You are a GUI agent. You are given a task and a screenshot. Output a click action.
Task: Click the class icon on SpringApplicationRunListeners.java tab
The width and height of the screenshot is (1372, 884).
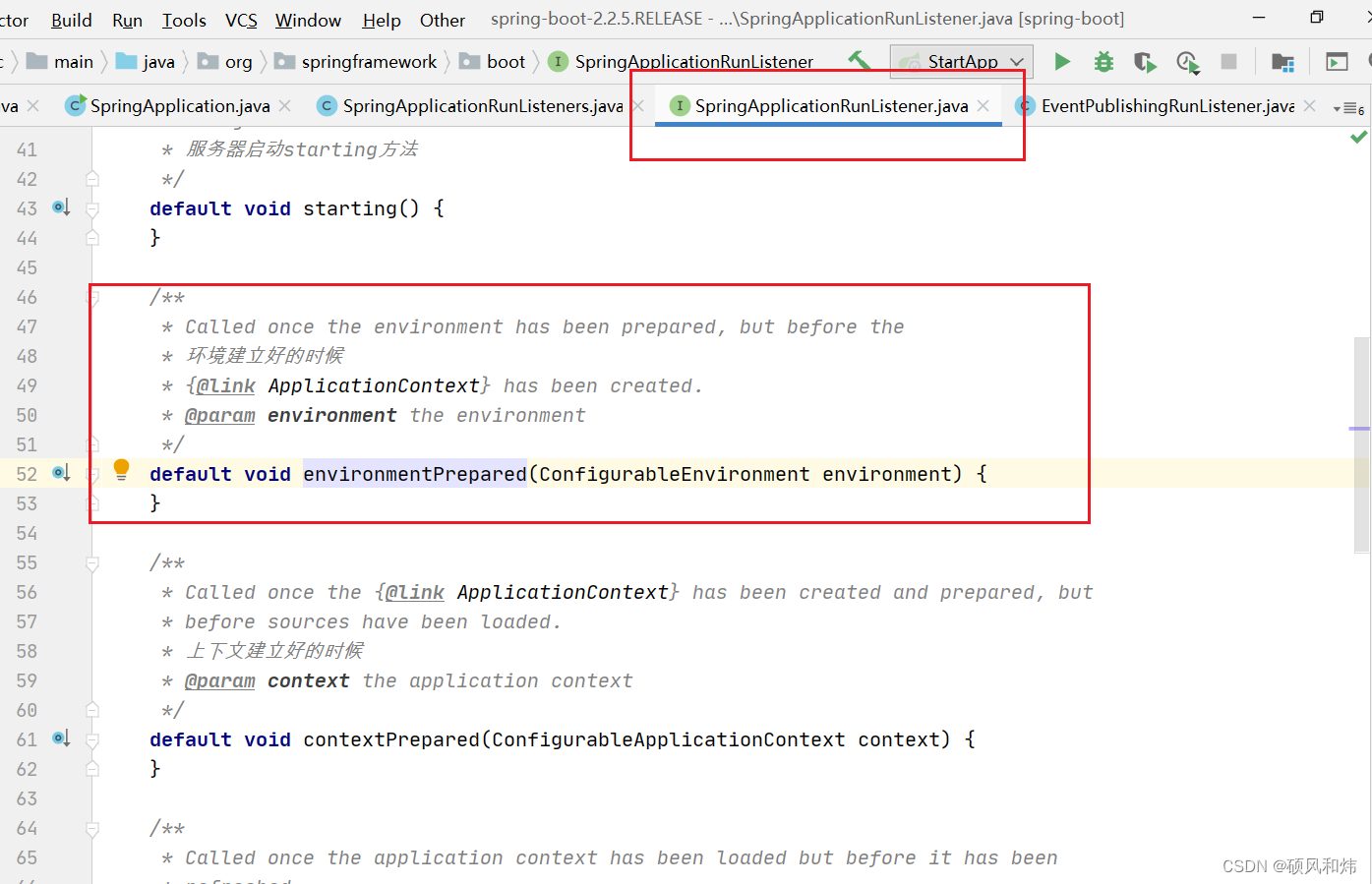pos(327,105)
